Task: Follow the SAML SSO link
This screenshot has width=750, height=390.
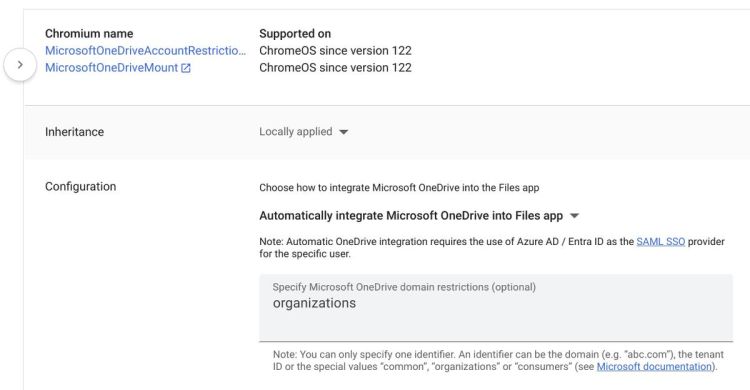Action: pos(661,242)
